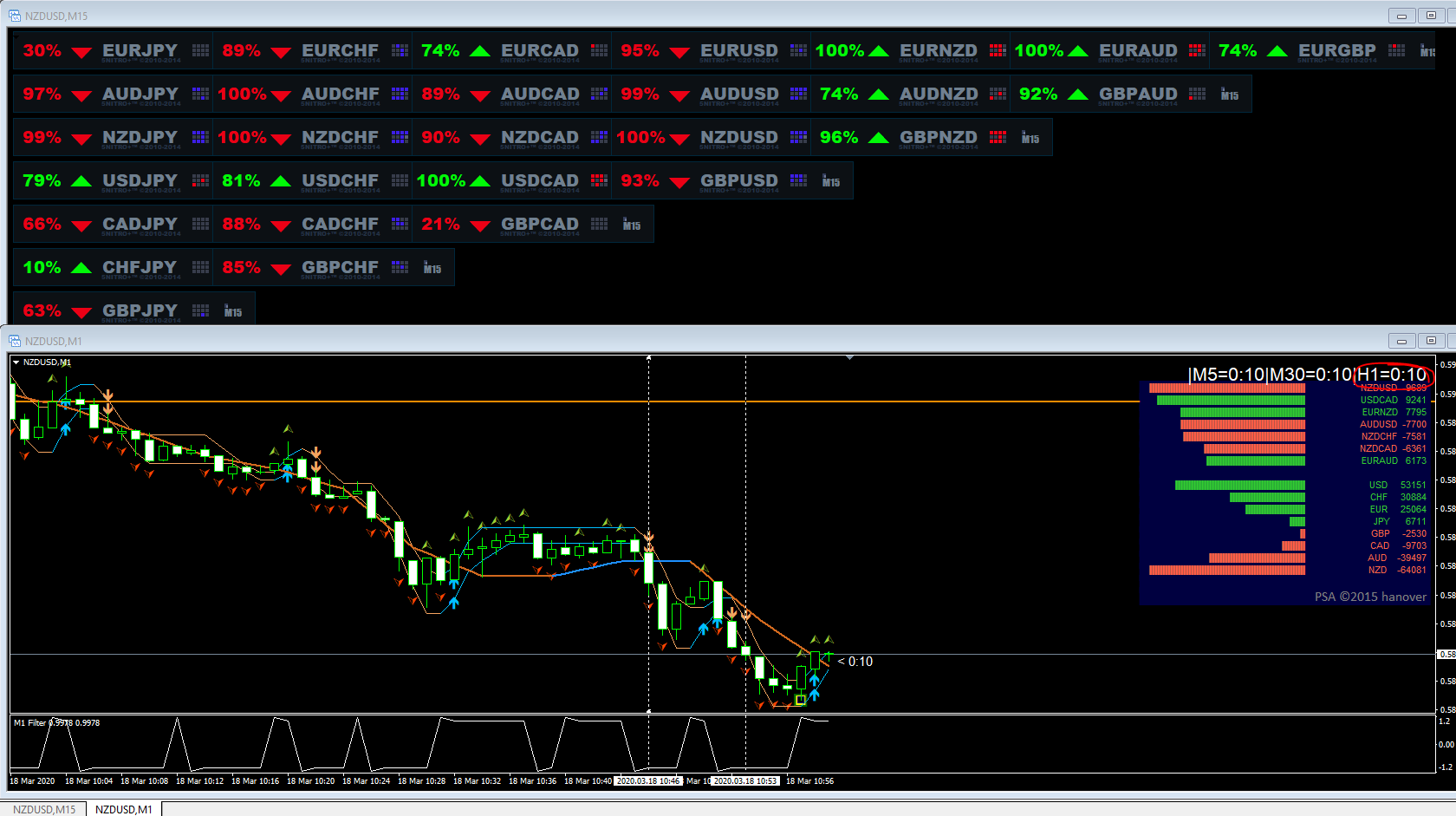Image resolution: width=1456 pixels, height=816 pixels.
Task: Open the NZDUSD,M1 chart dropdown triangle
Action: pyautogui.click(x=16, y=362)
